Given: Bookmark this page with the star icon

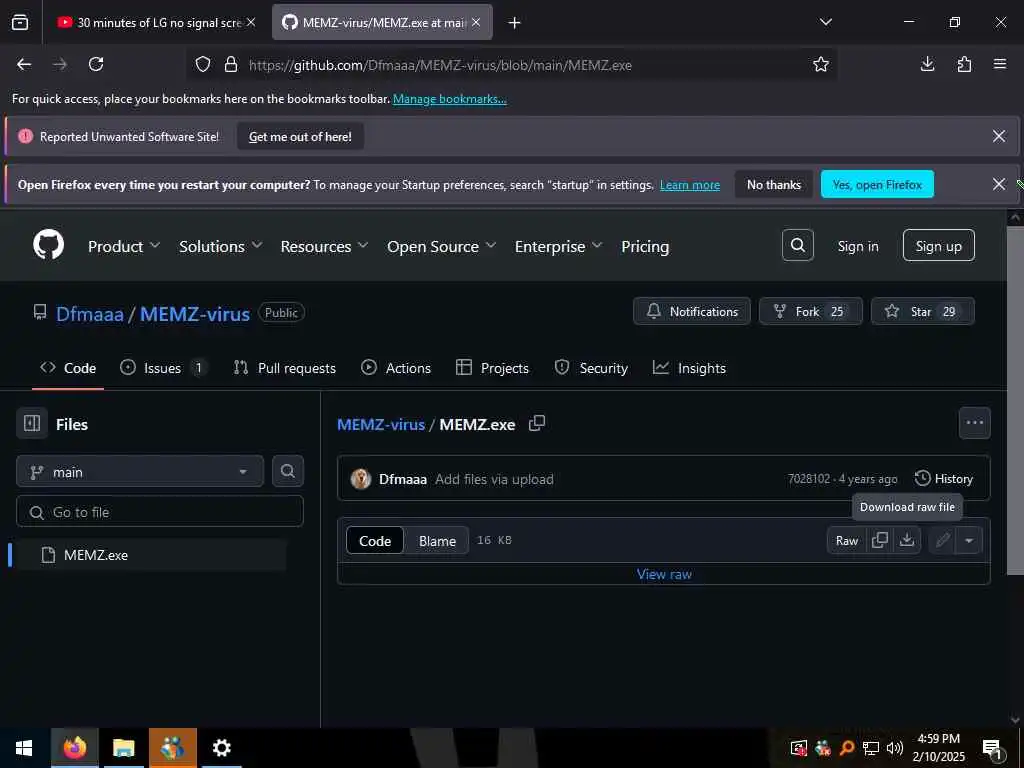Looking at the screenshot, I should pos(820,64).
